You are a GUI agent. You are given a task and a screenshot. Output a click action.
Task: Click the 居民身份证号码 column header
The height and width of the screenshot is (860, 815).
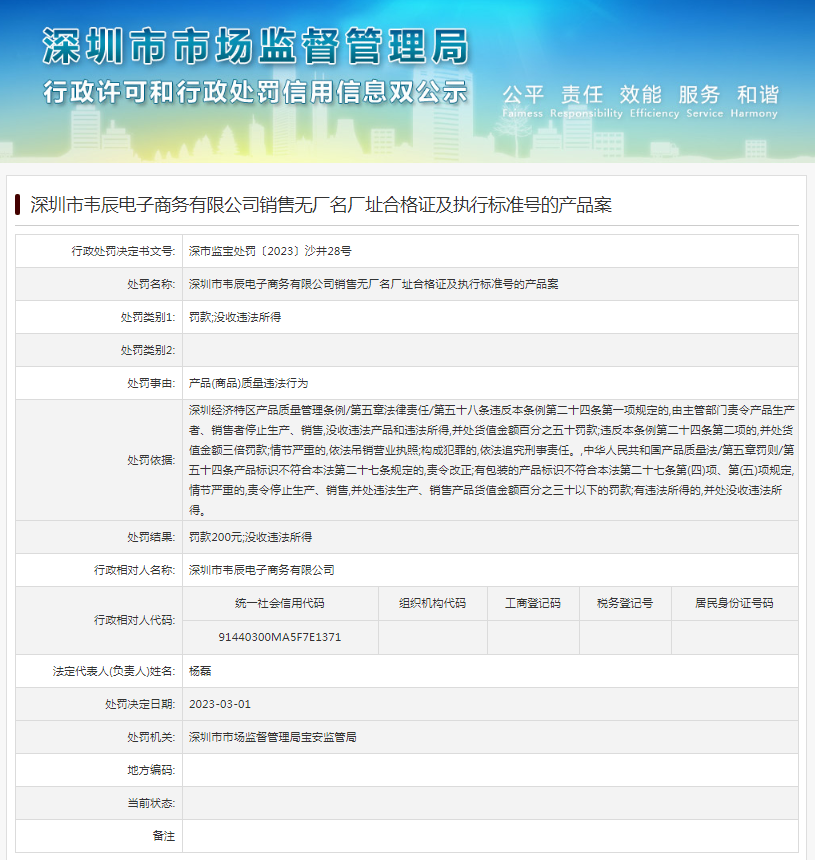click(x=734, y=603)
